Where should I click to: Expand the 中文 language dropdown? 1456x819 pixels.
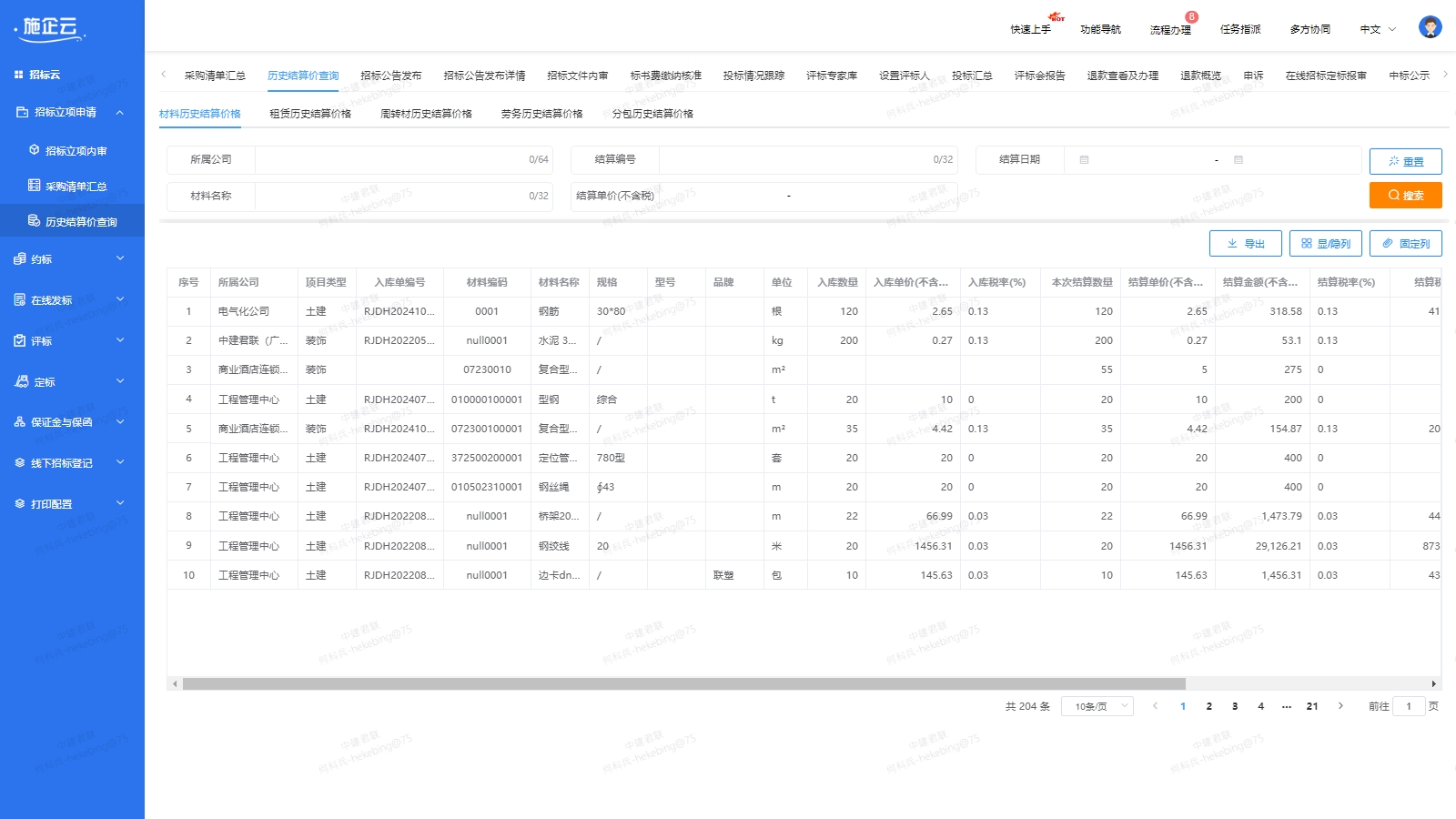coord(1377,28)
